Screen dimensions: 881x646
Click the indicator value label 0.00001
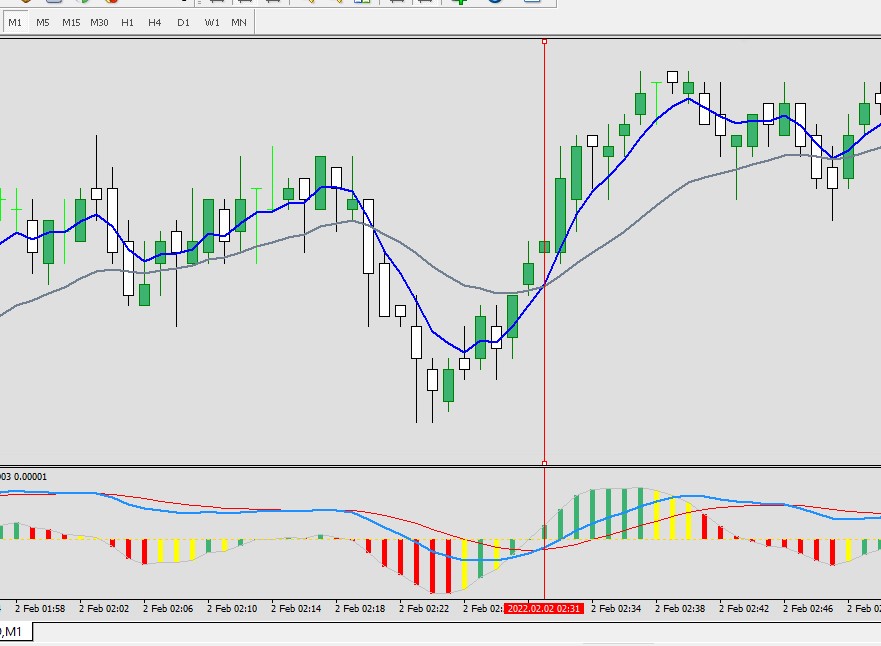click(x=30, y=476)
